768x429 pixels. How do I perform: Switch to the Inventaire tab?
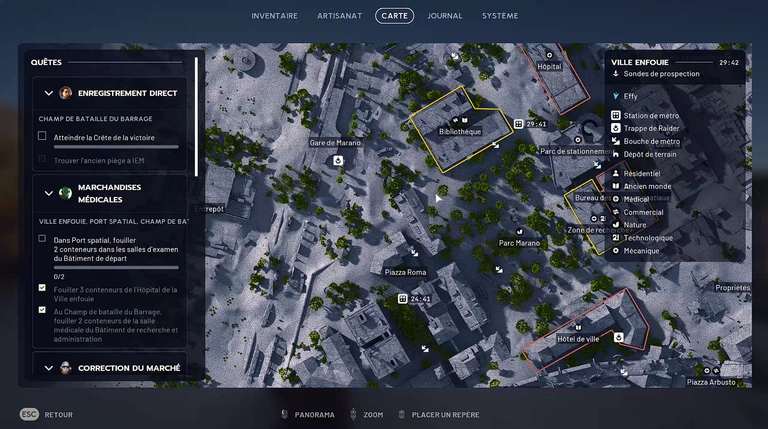pyautogui.click(x=274, y=16)
